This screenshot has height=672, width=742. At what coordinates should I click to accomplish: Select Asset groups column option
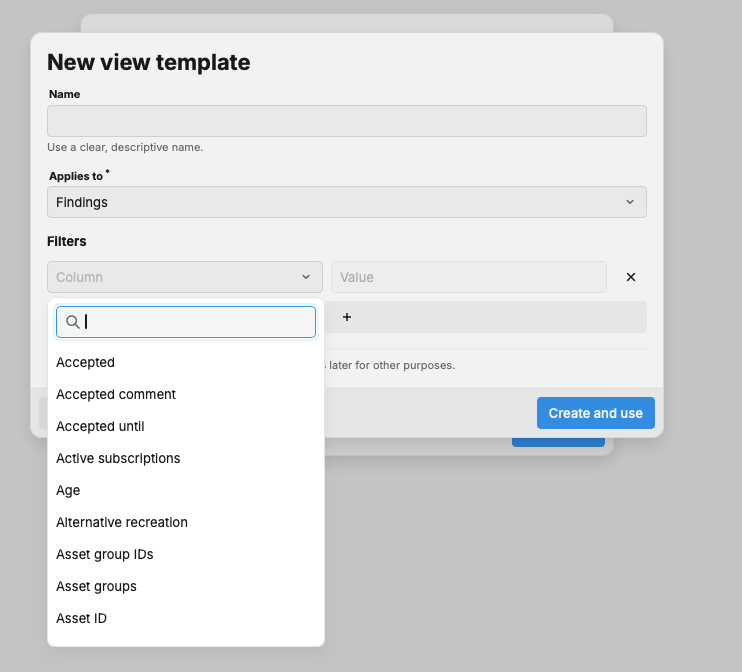pos(96,586)
